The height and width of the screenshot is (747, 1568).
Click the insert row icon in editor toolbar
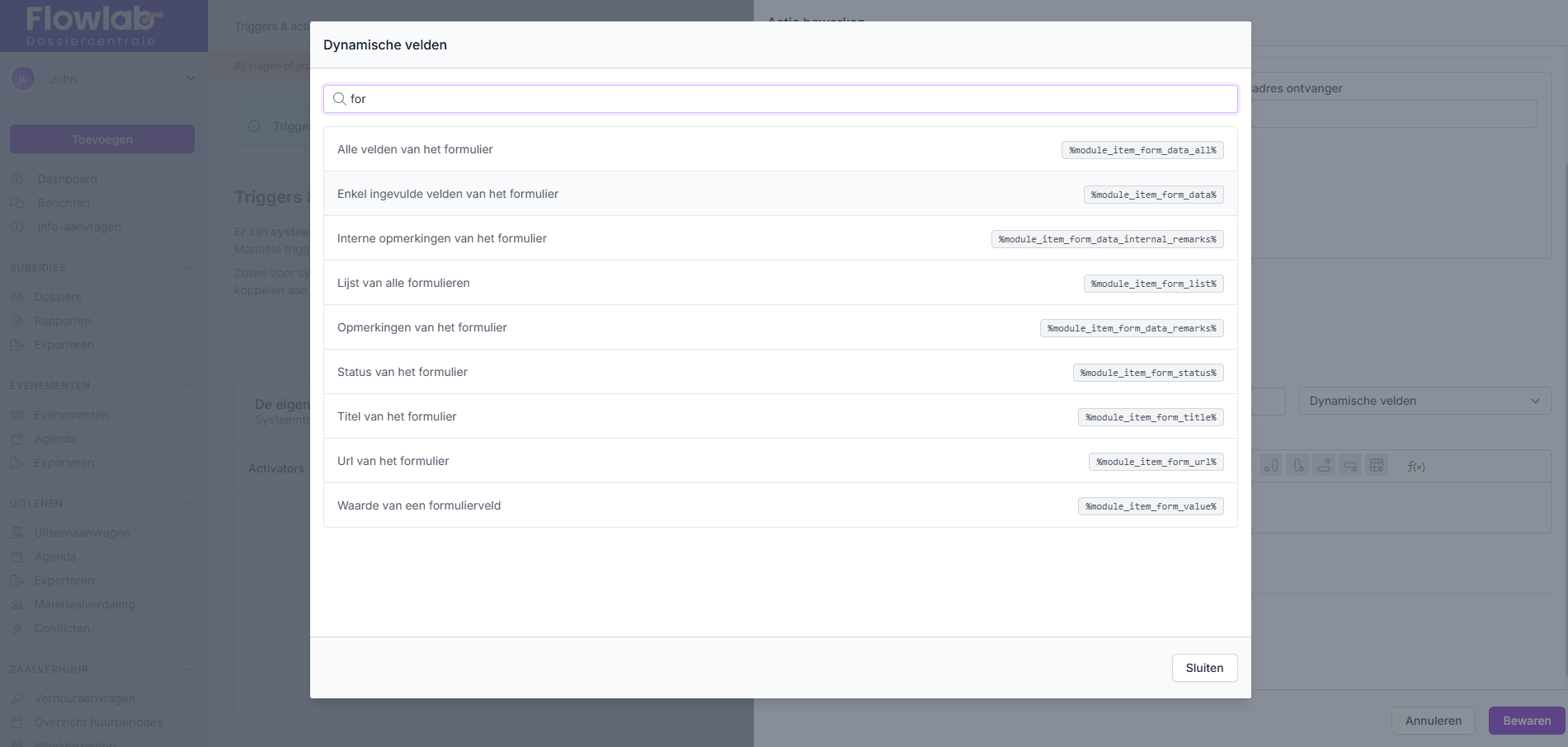pyautogui.click(x=1324, y=466)
